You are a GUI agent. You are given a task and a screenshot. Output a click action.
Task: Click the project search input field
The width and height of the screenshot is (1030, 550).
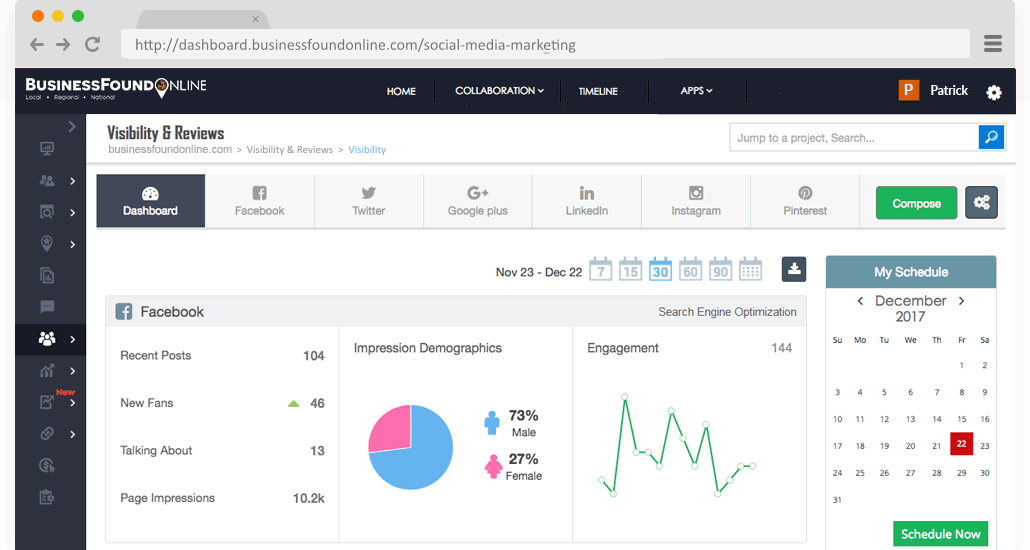854,137
